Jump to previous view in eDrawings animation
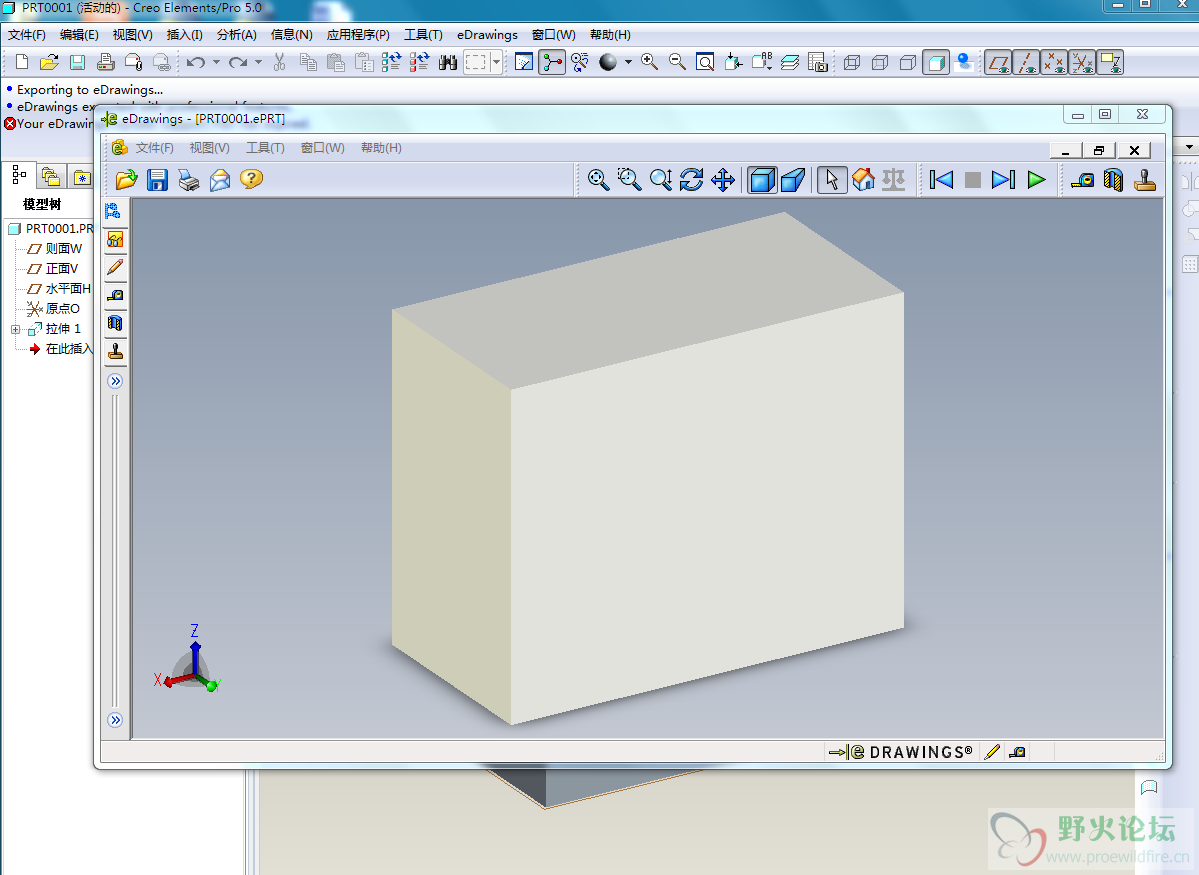This screenshot has width=1199, height=875. pyautogui.click(x=941, y=180)
